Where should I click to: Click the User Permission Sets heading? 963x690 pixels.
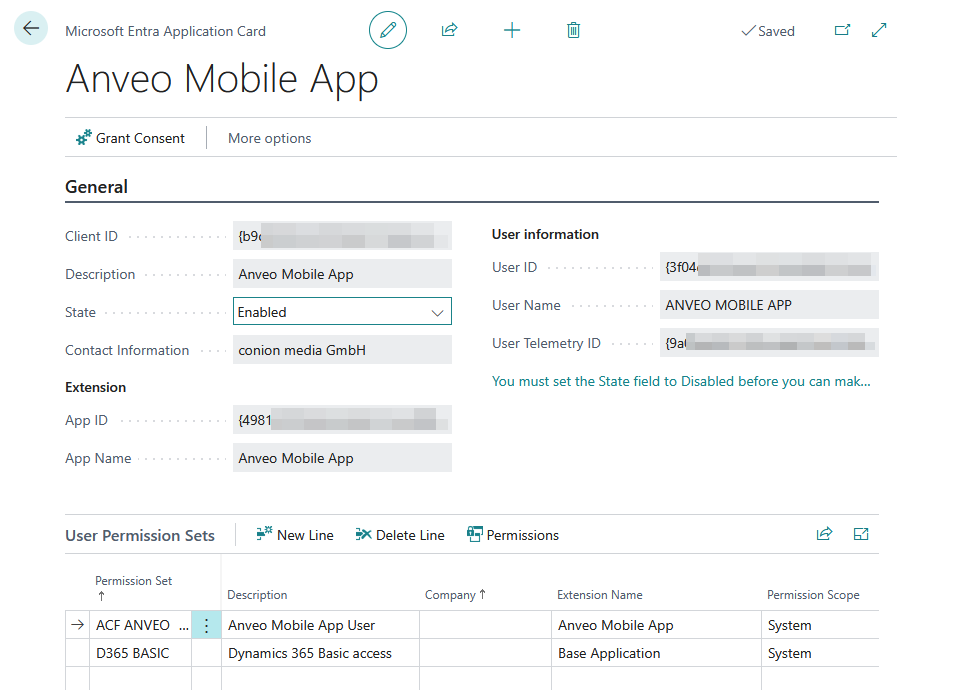[140, 536]
